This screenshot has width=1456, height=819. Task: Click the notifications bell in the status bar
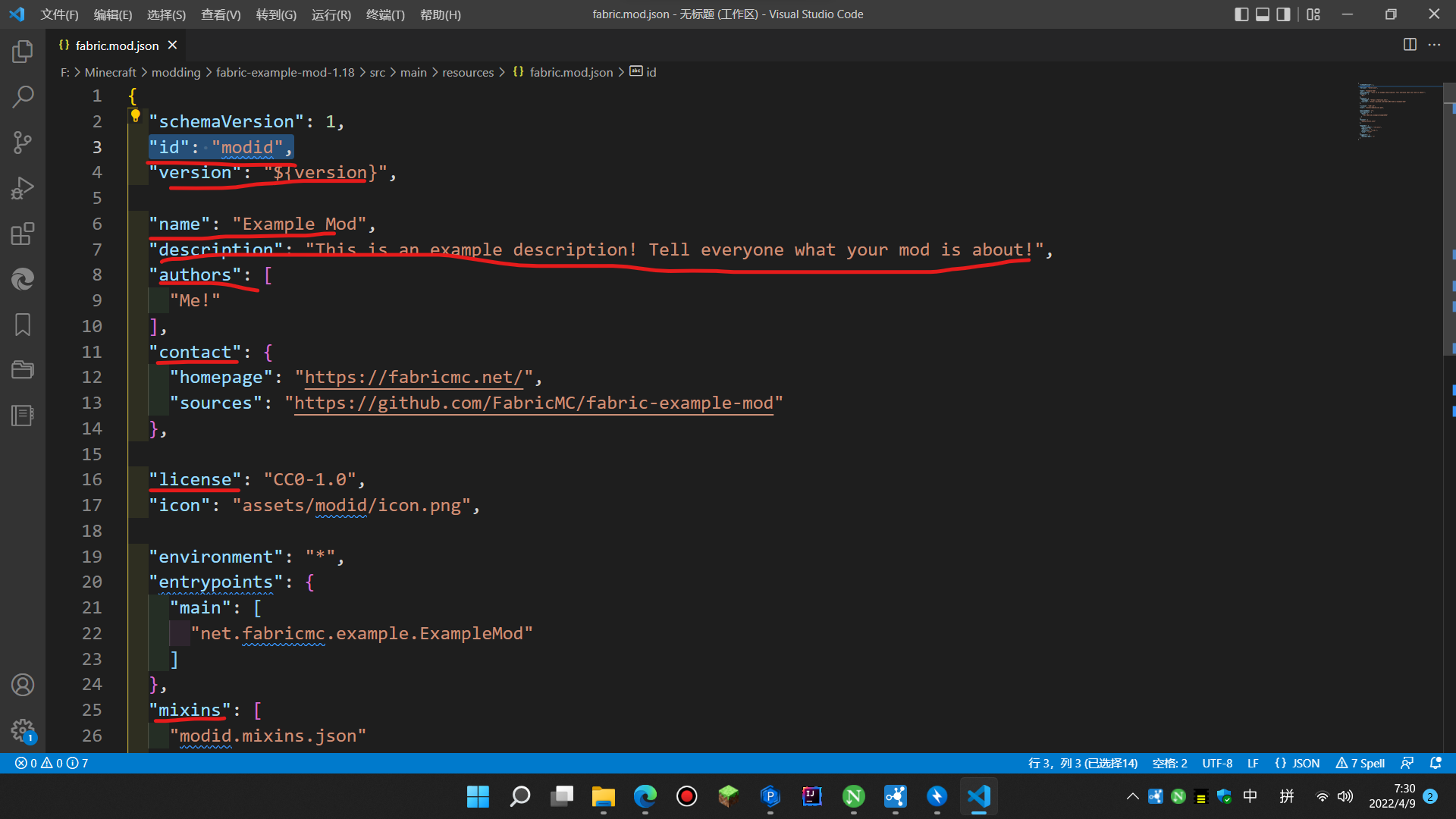coord(1435,763)
